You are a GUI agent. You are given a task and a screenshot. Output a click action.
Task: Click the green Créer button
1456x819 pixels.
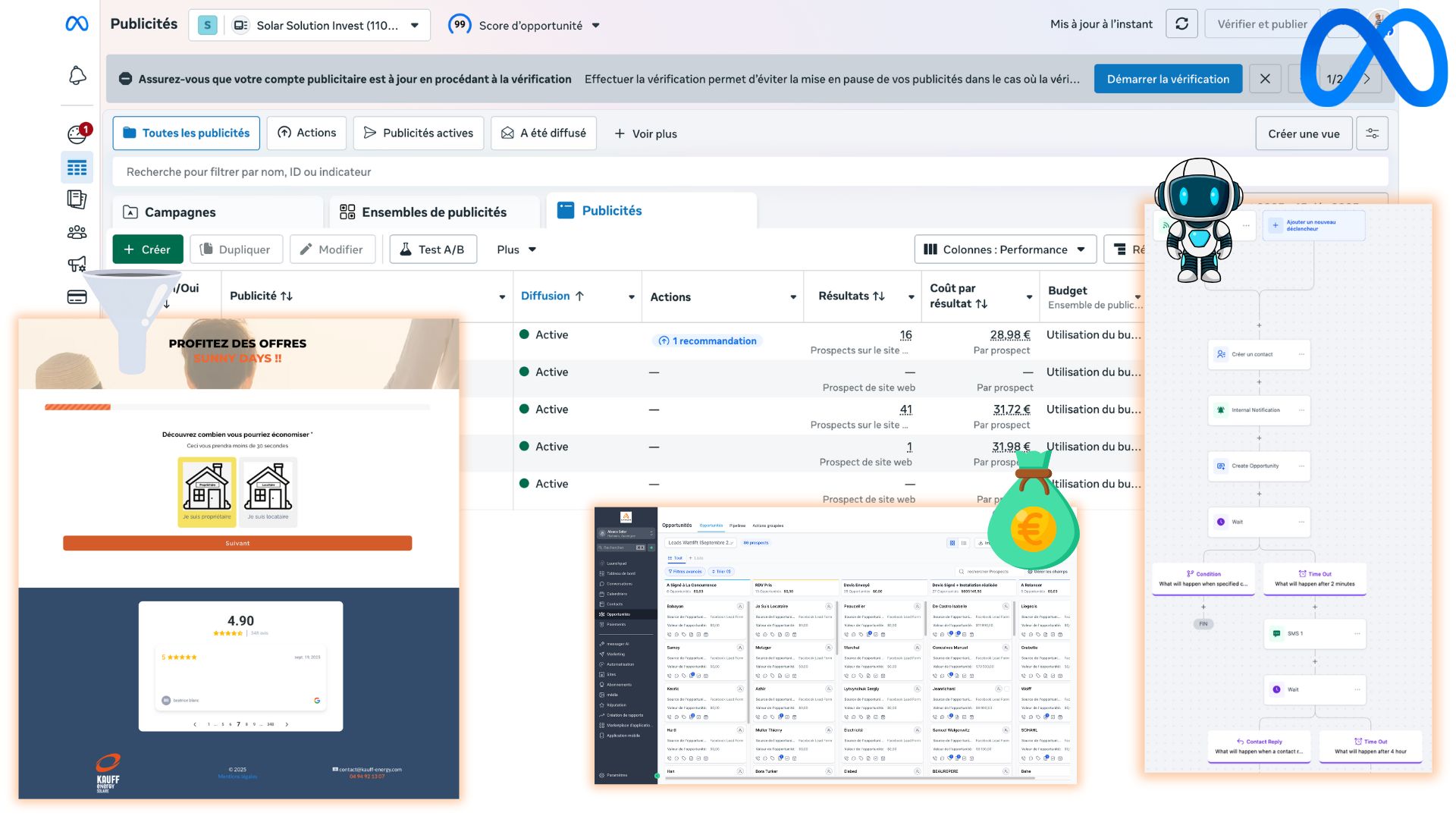147,249
